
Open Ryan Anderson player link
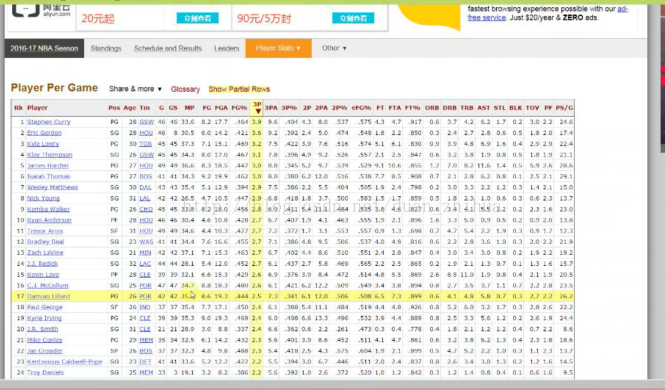[49, 220]
